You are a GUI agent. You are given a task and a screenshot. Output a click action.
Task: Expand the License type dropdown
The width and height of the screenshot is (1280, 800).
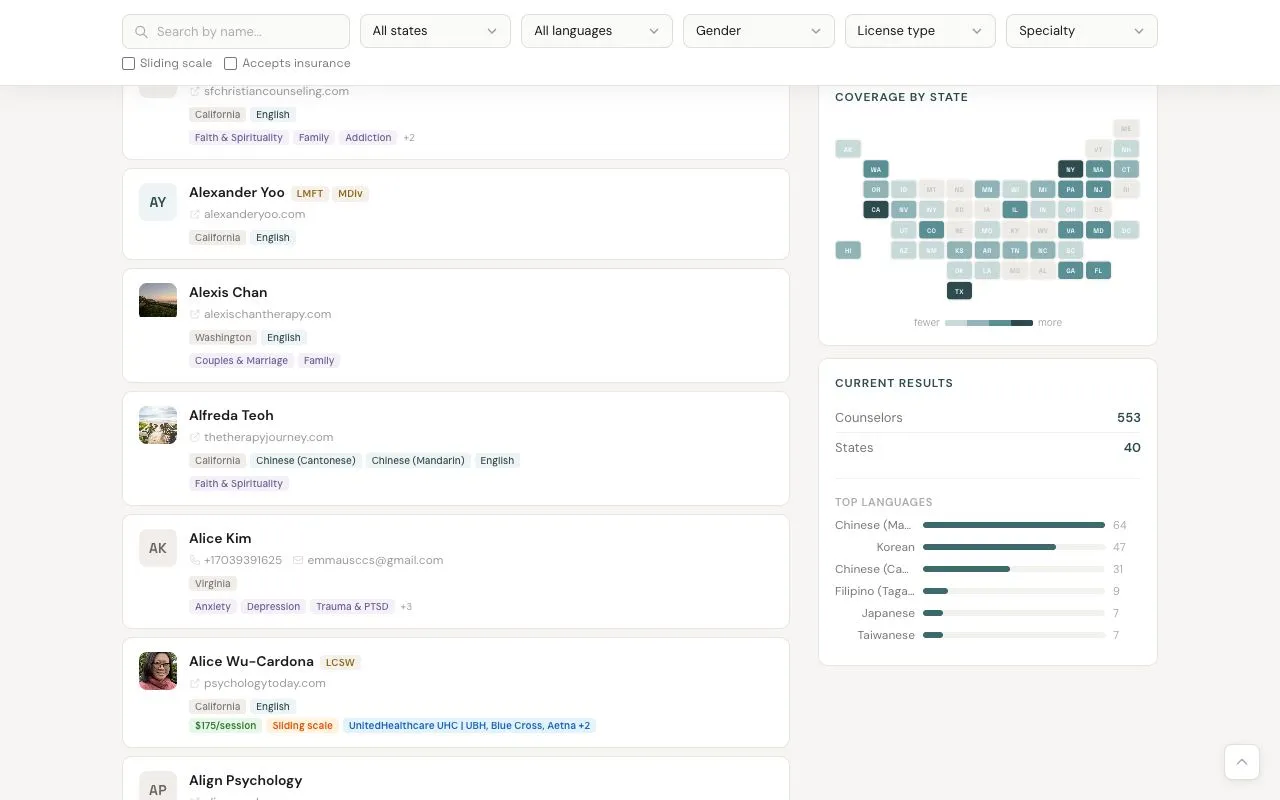pyautogui.click(x=919, y=31)
